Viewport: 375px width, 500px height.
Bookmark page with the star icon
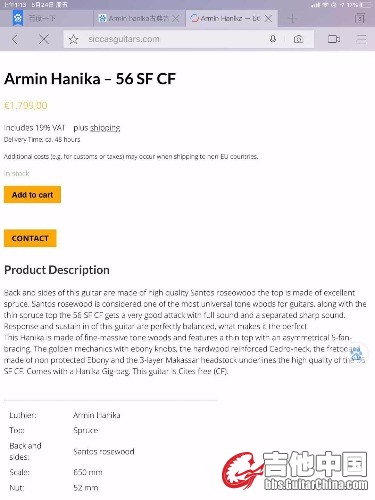coord(73,39)
